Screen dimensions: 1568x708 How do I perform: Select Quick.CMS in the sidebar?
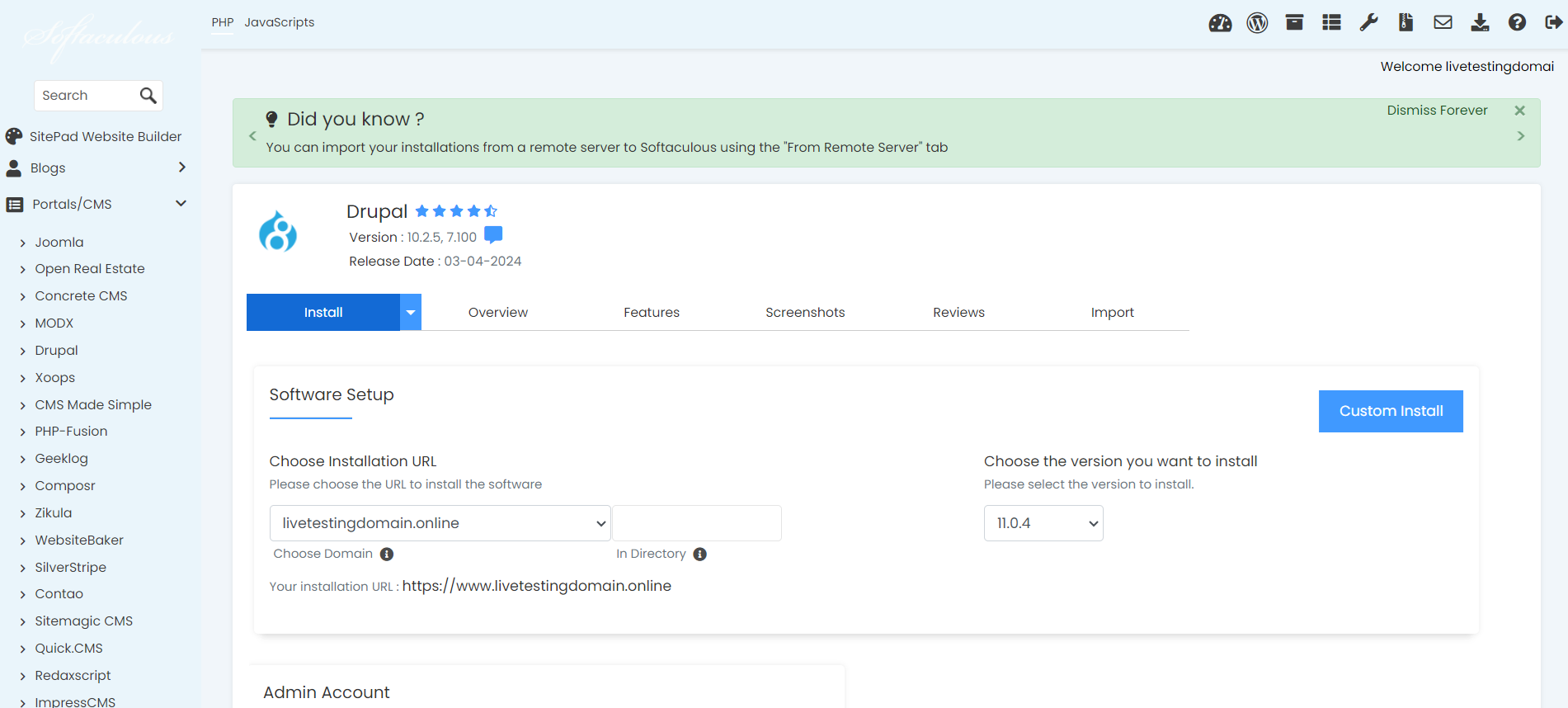click(x=68, y=649)
